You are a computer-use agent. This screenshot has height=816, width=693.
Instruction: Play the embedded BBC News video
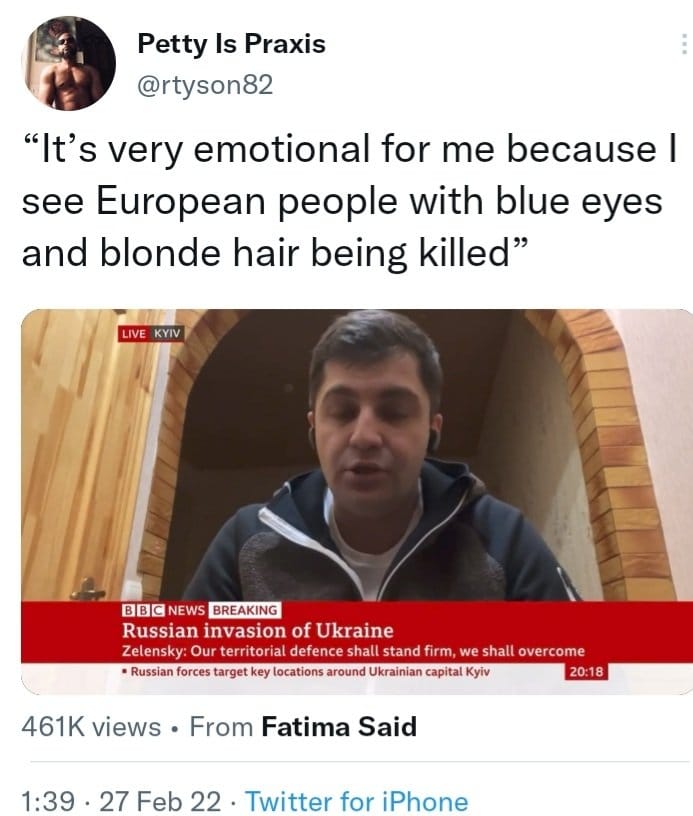point(357,502)
